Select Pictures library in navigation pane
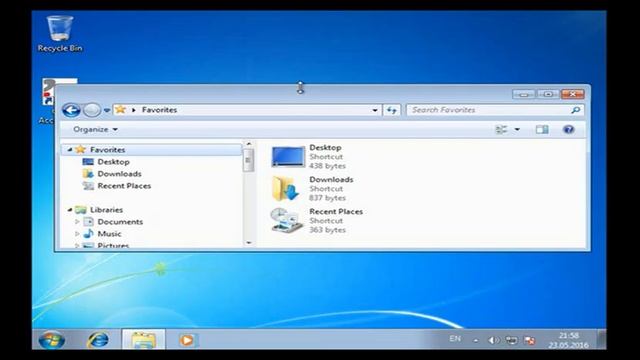 click(x=113, y=245)
